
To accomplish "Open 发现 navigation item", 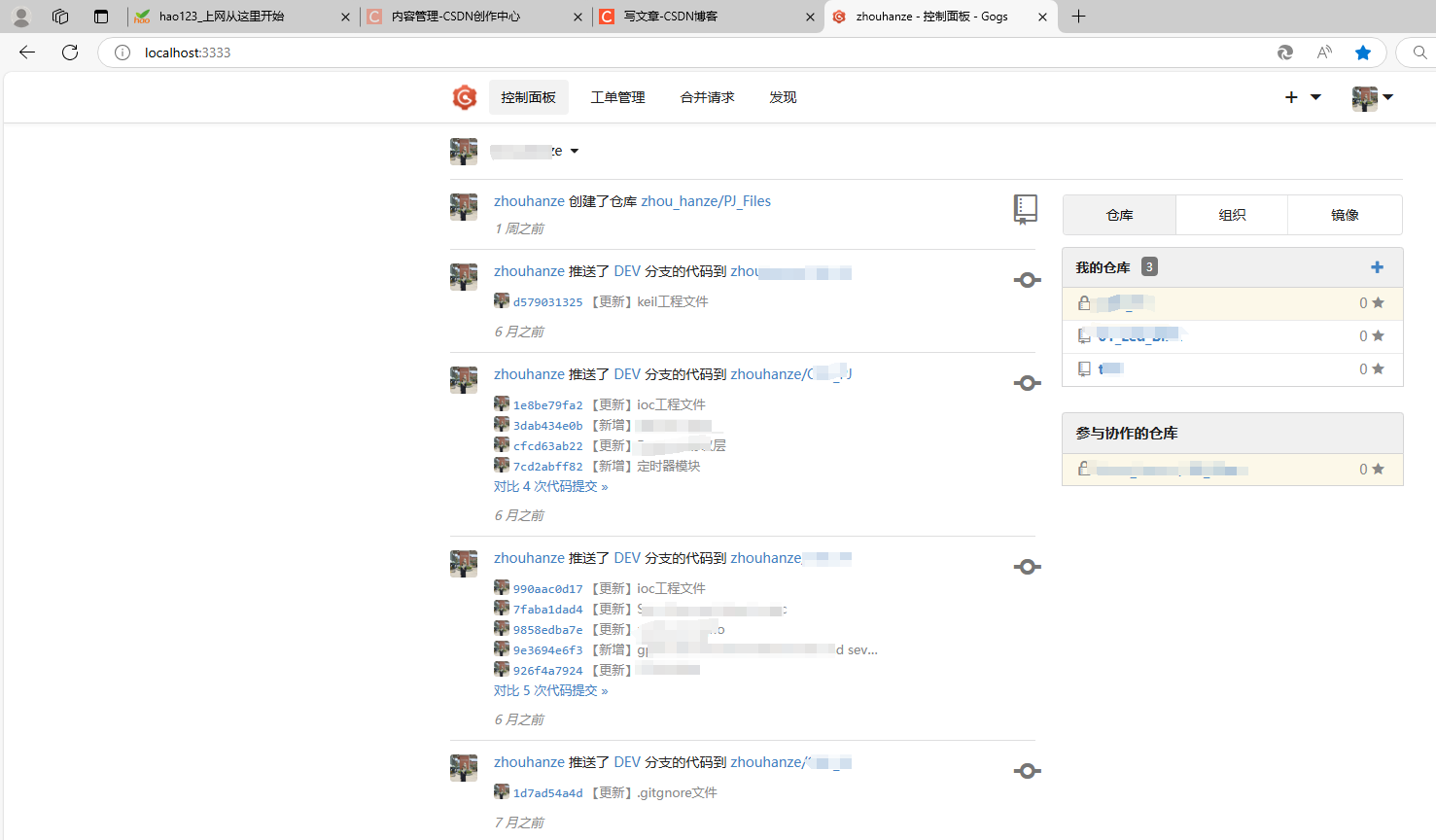I will point(783,97).
